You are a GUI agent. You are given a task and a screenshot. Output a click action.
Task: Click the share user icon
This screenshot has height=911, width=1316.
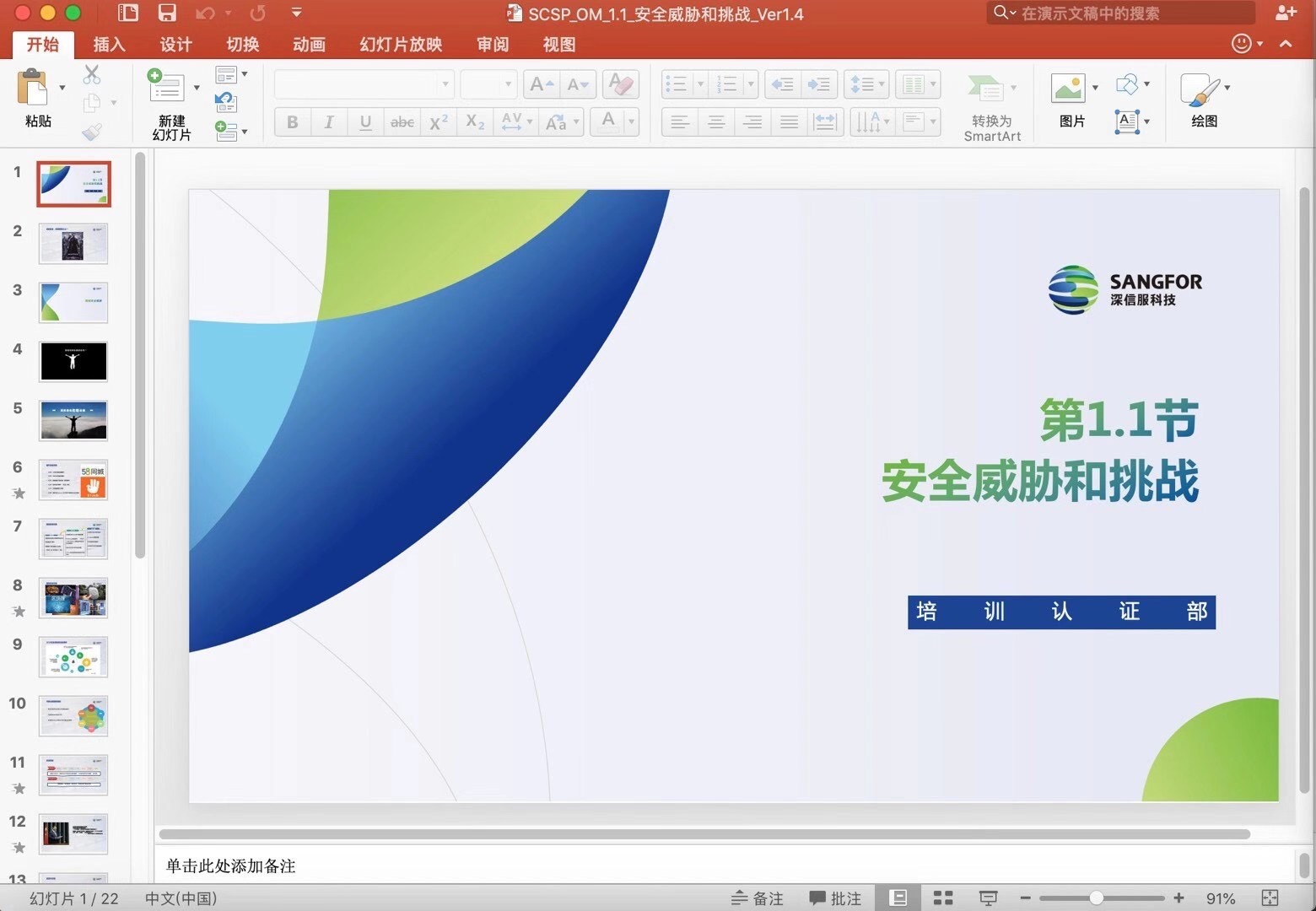click(x=1285, y=13)
